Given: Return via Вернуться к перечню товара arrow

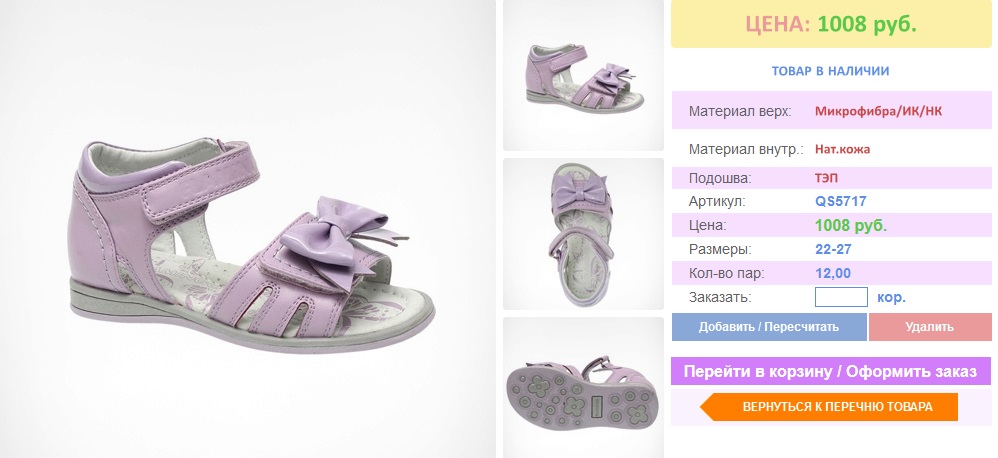Looking at the screenshot, I should 829,407.
